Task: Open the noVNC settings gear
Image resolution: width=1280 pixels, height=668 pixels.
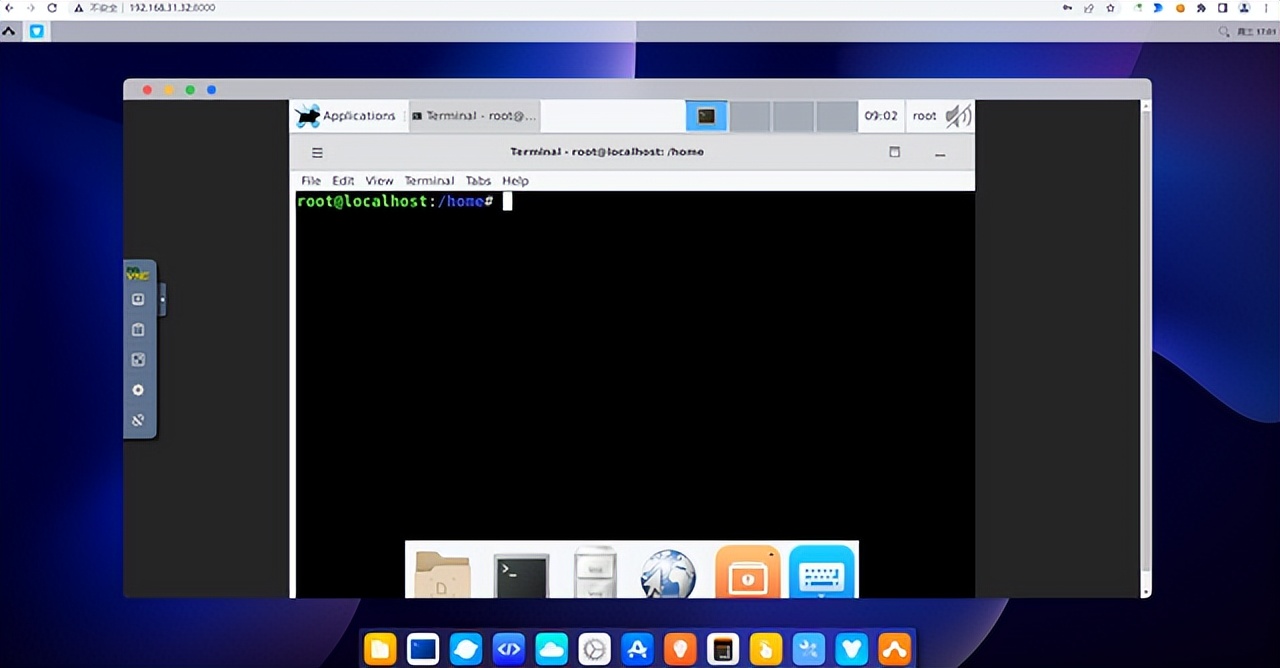Action: pyautogui.click(x=138, y=390)
